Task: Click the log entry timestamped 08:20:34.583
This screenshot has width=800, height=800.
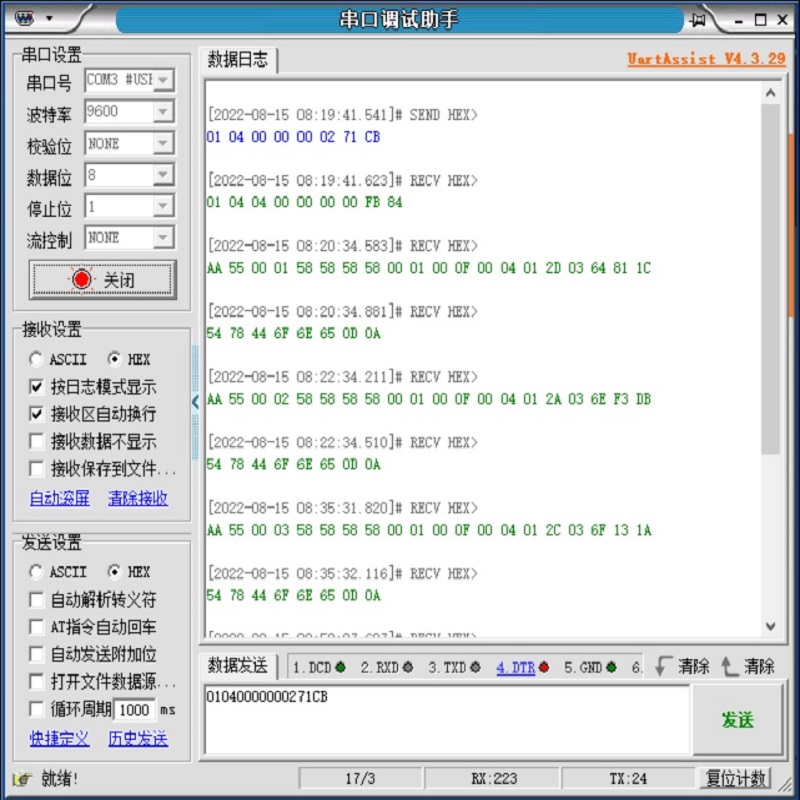Action: click(342, 246)
